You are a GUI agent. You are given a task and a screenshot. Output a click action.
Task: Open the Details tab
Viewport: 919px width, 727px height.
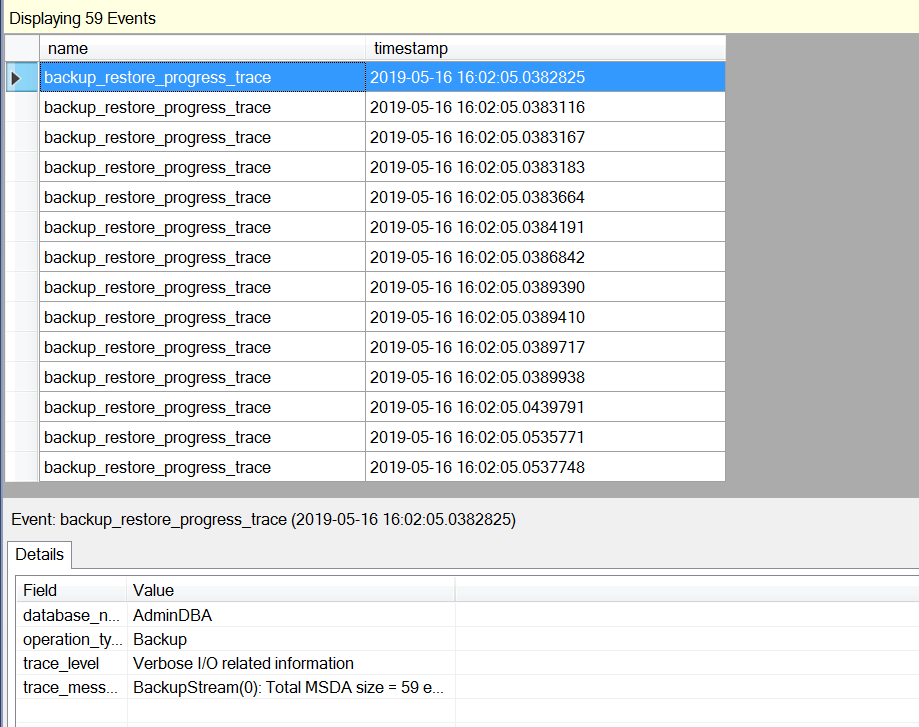pos(39,555)
